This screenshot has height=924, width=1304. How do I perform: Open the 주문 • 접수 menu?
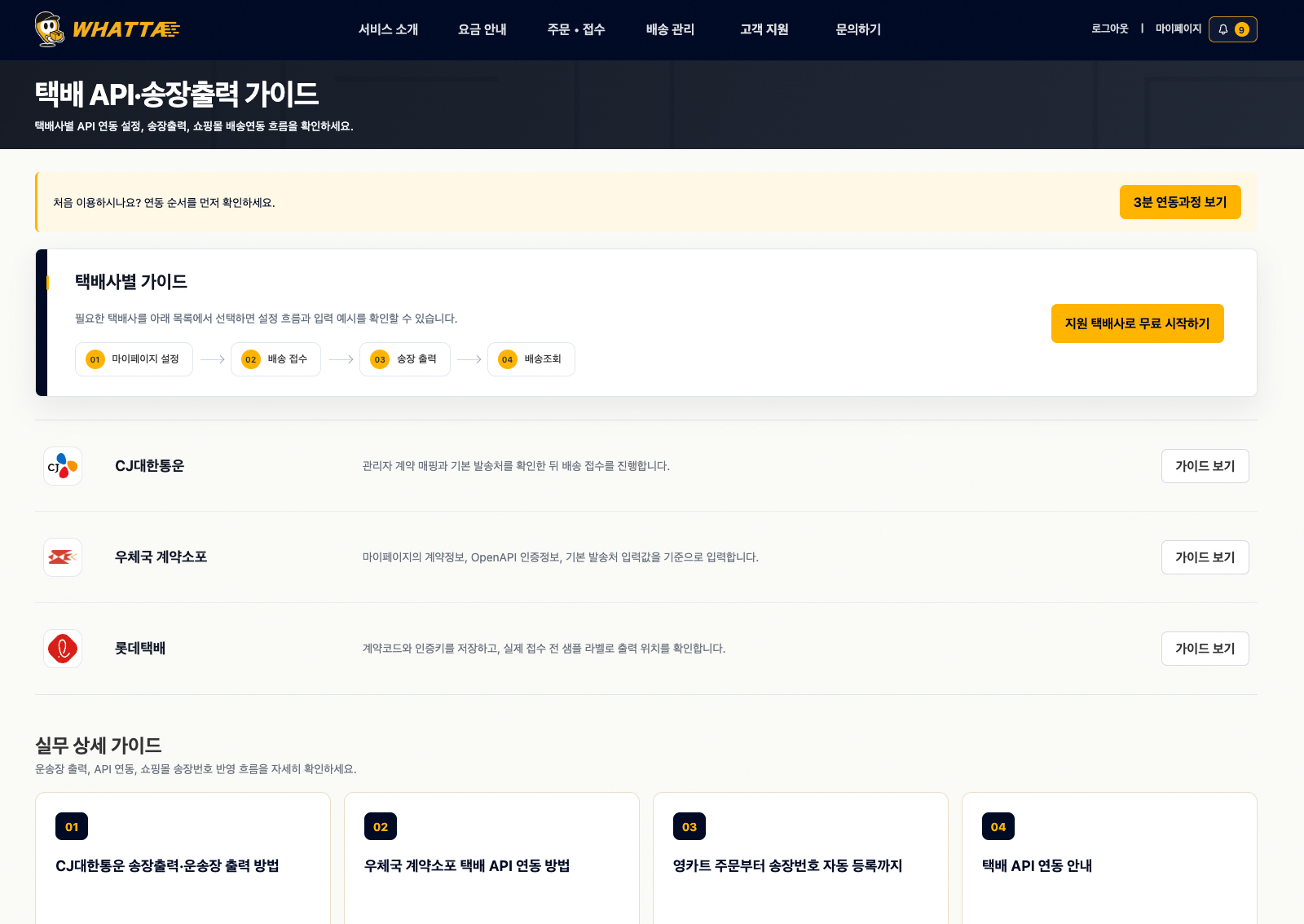point(576,29)
